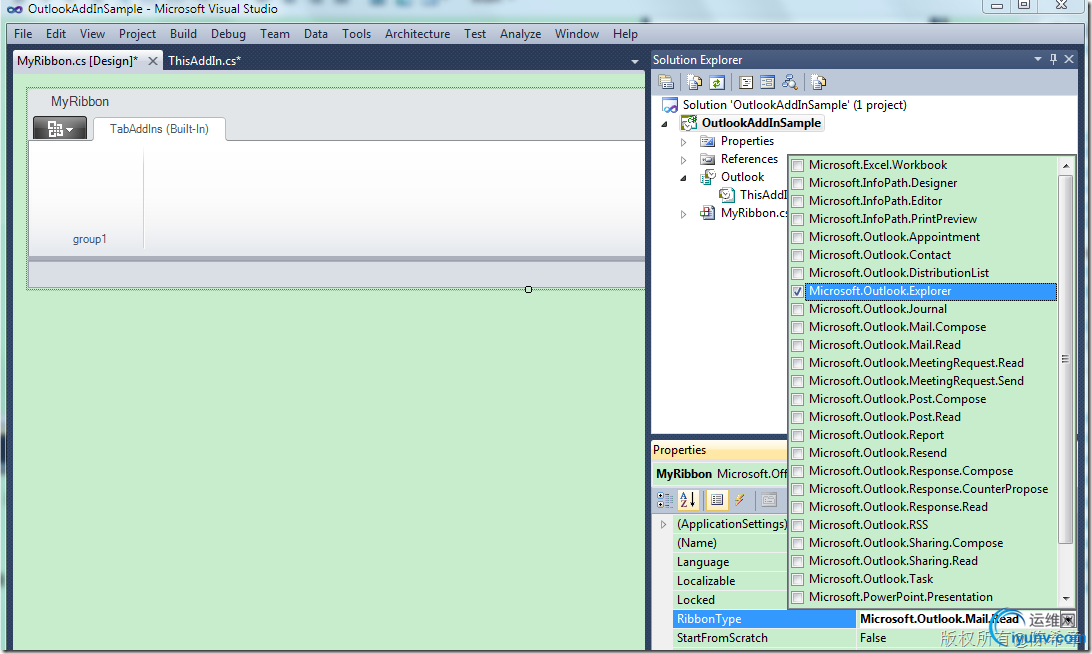The height and width of the screenshot is (654, 1092).
Task: Pin the Solution Explorer panel with auto-hide icon
Action: (x=1053, y=59)
